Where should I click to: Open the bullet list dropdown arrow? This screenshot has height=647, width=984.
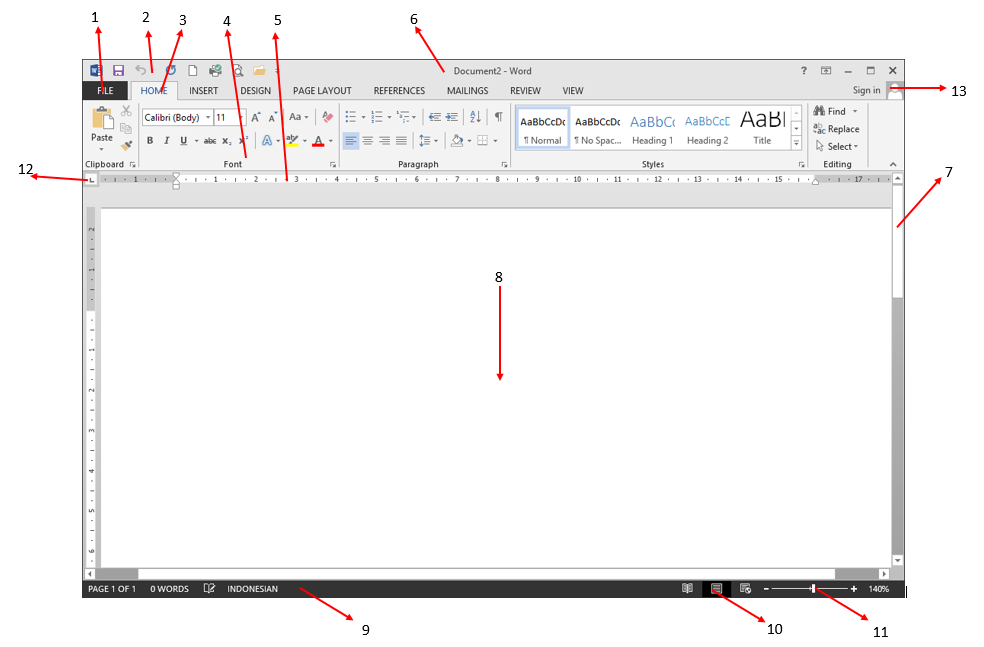[x=364, y=117]
